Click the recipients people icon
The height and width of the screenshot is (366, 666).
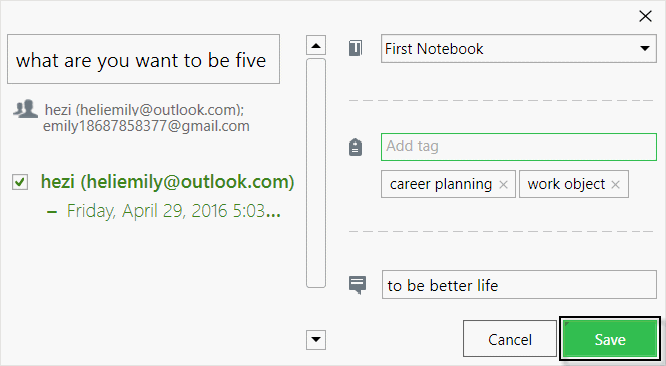point(25,109)
